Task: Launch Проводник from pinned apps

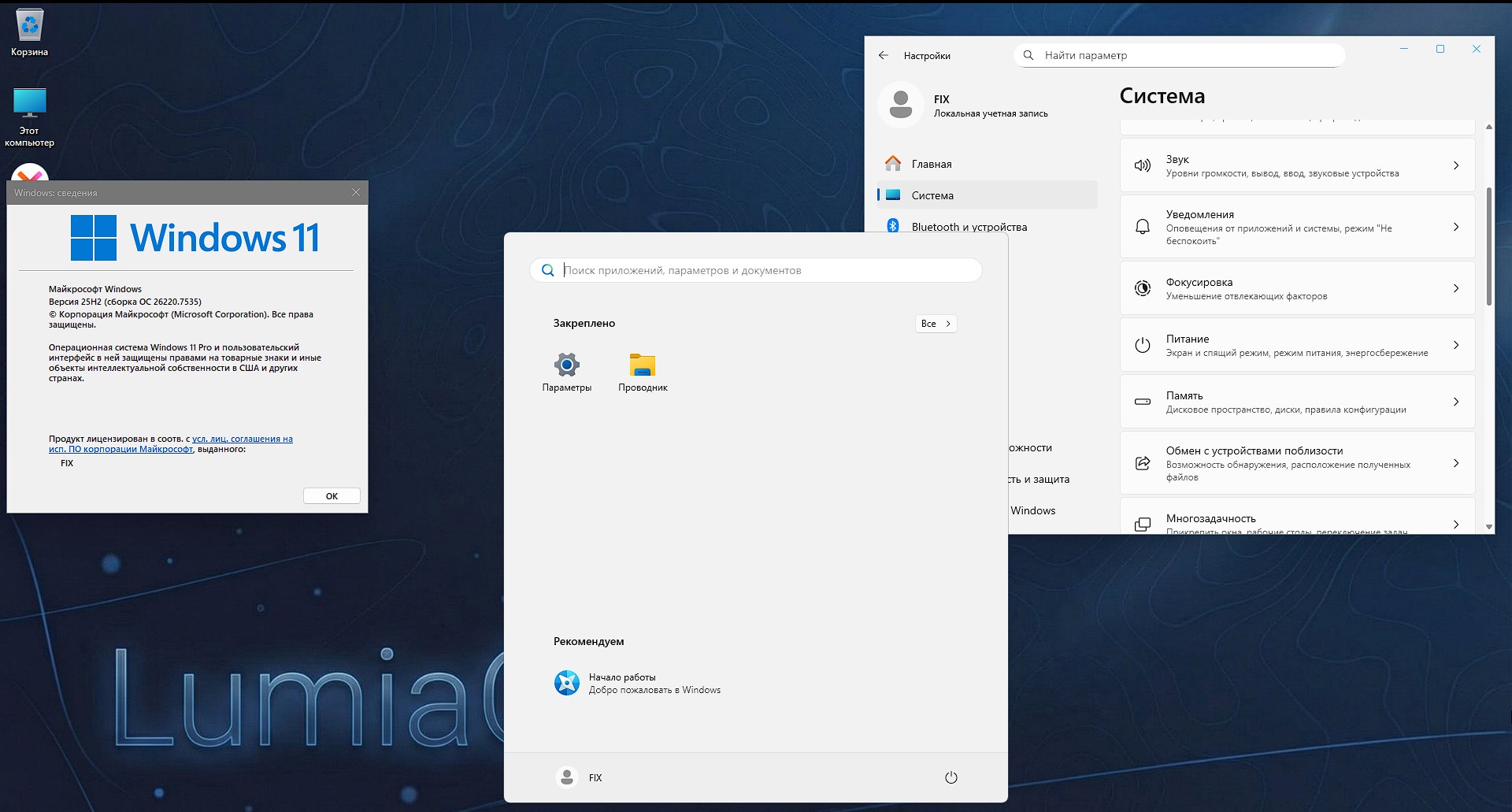Action: [642, 364]
